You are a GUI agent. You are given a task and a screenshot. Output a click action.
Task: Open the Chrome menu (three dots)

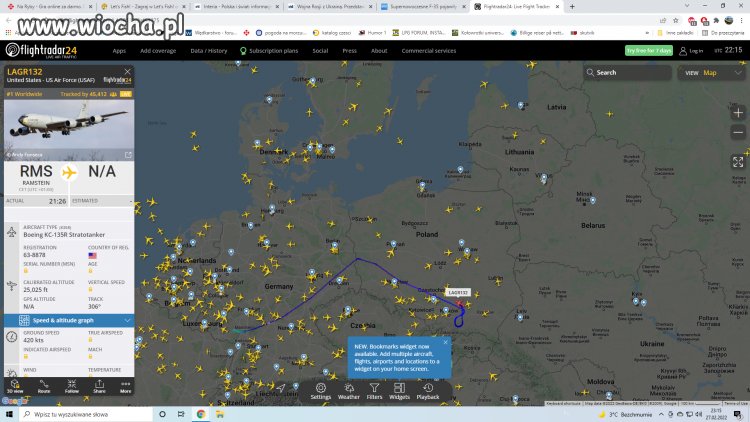click(742, 21)
